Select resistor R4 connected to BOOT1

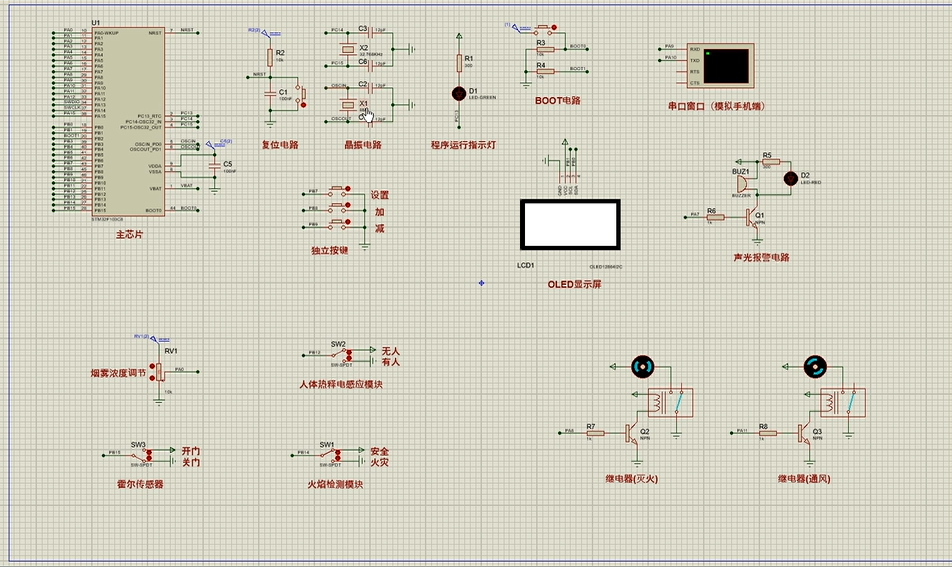545,71
